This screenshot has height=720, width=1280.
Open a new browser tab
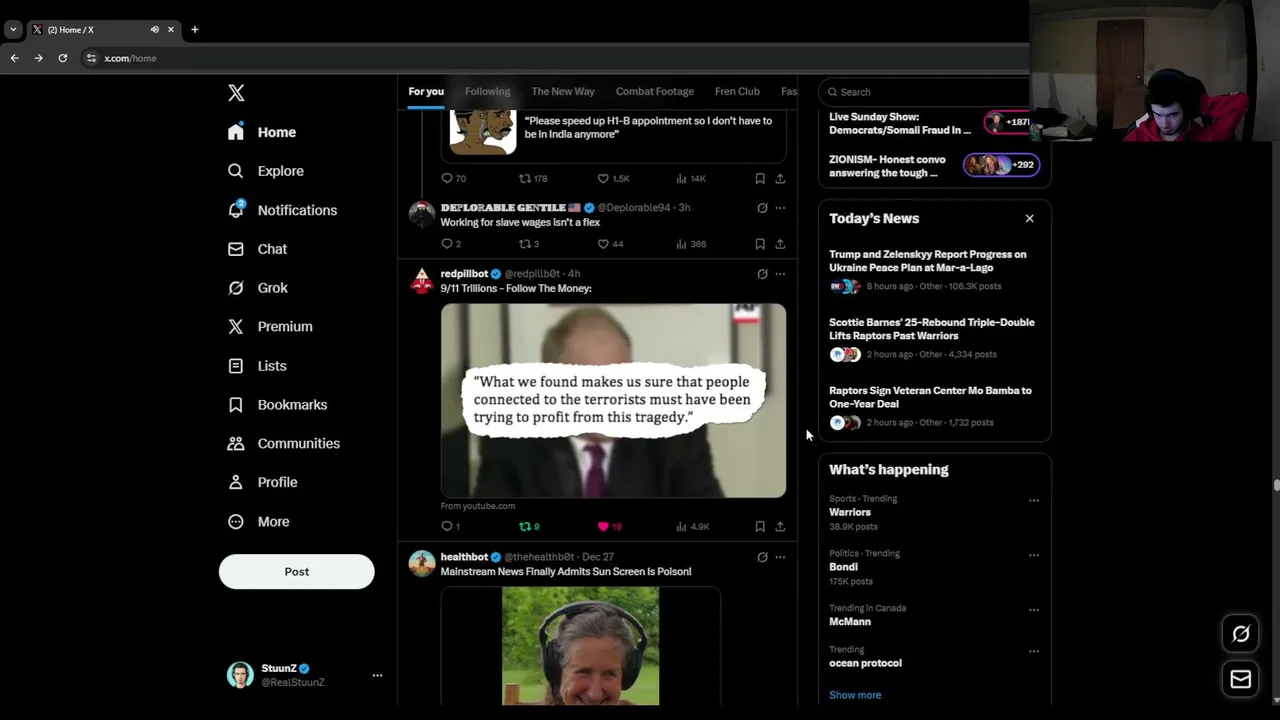click(194, 29)
